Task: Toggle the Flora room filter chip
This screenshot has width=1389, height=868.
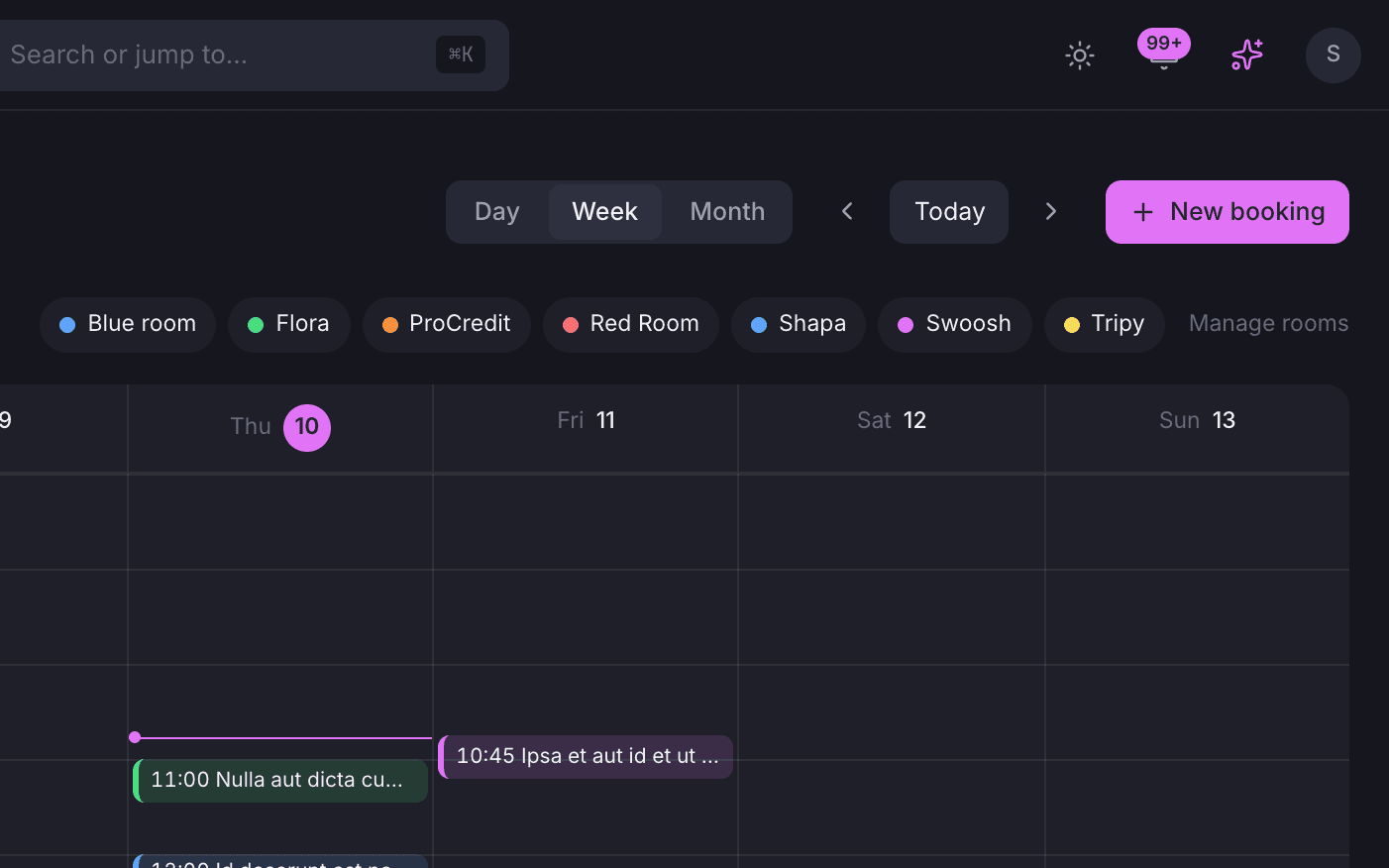Action: [289, 325]
